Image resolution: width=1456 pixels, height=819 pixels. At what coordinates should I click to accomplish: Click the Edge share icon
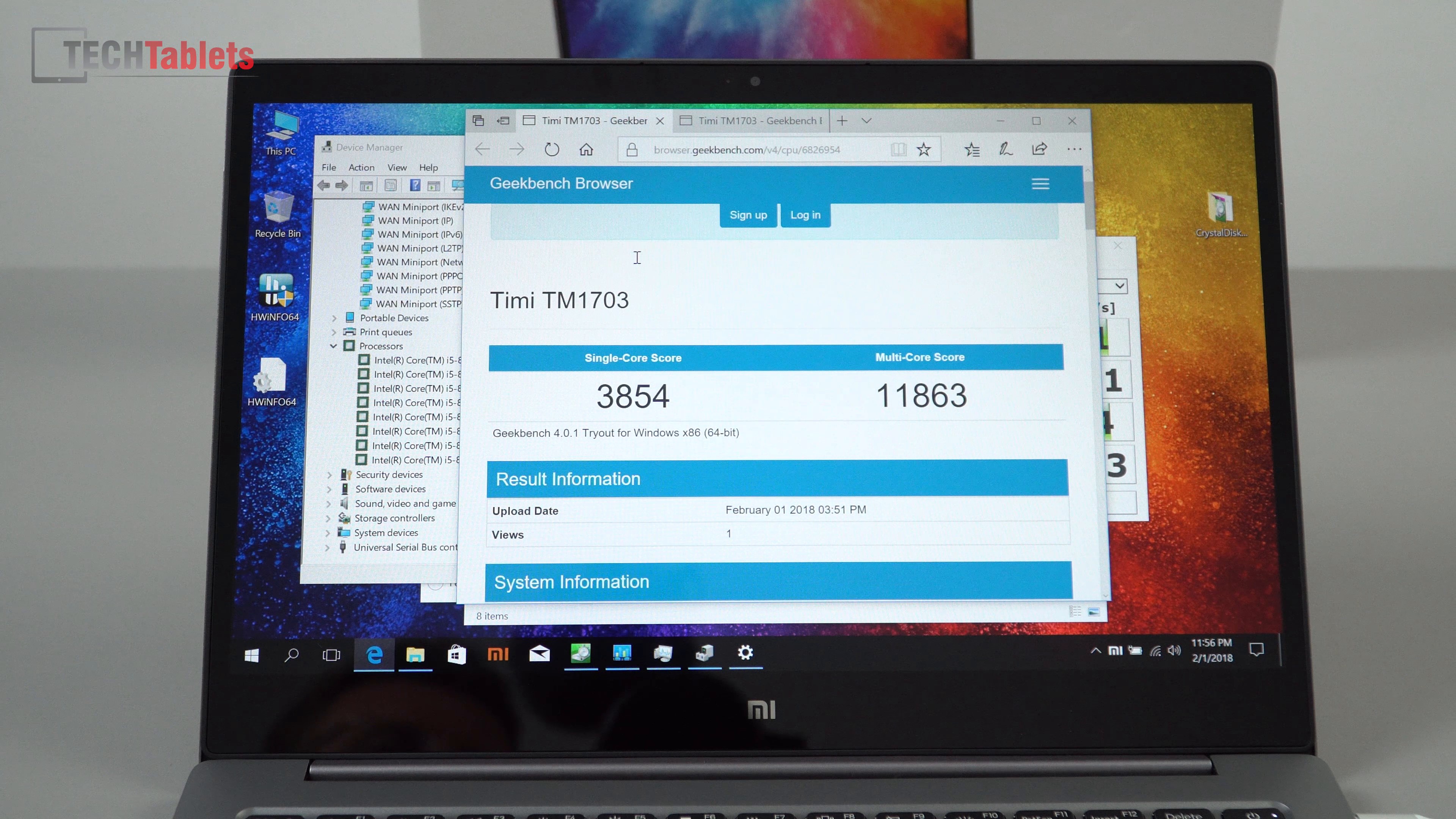pos(1039,149)
